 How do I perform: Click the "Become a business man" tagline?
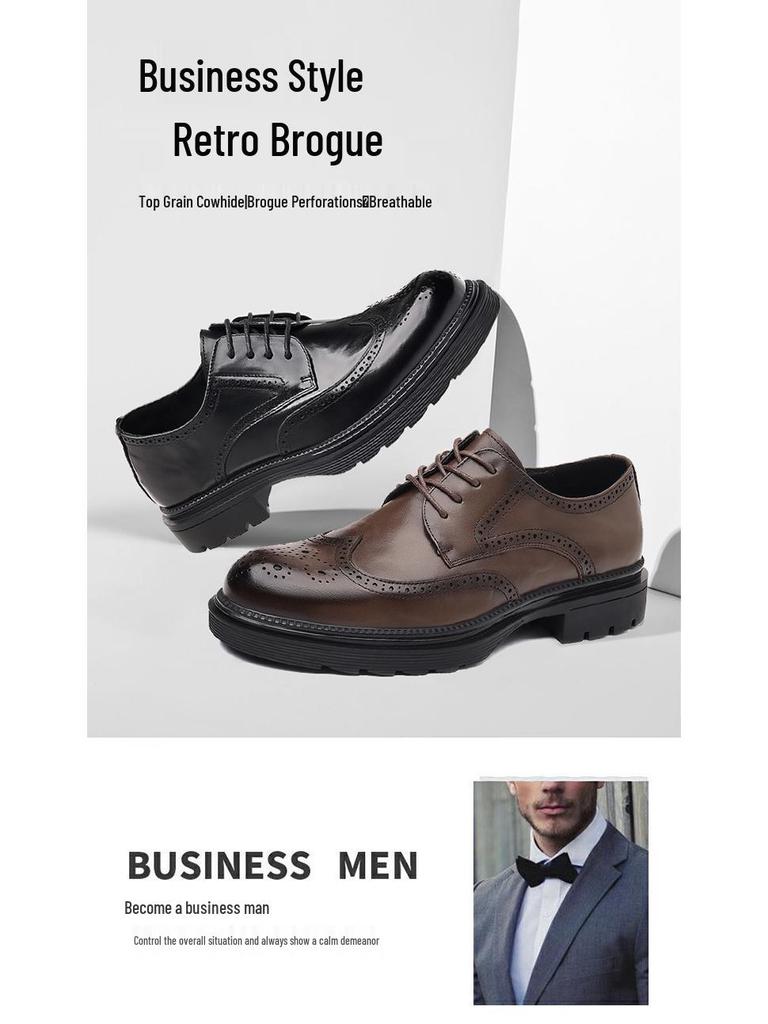click(197, 908)
